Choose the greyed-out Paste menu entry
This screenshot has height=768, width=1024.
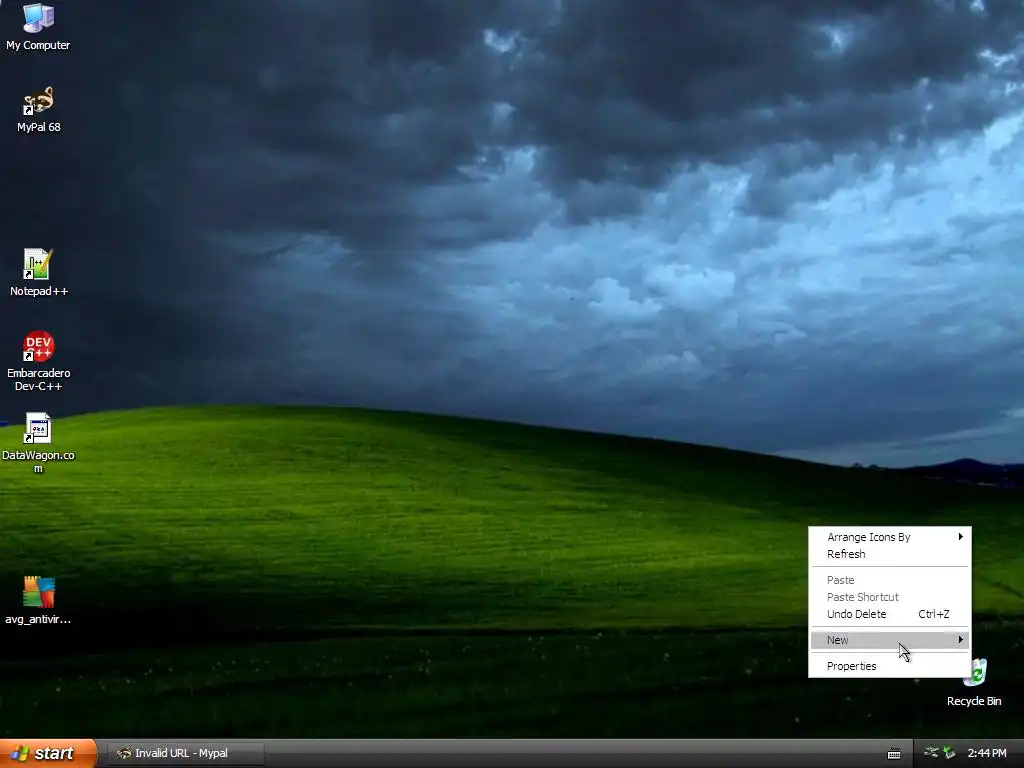pyautogui.click(x=890, y=580)
